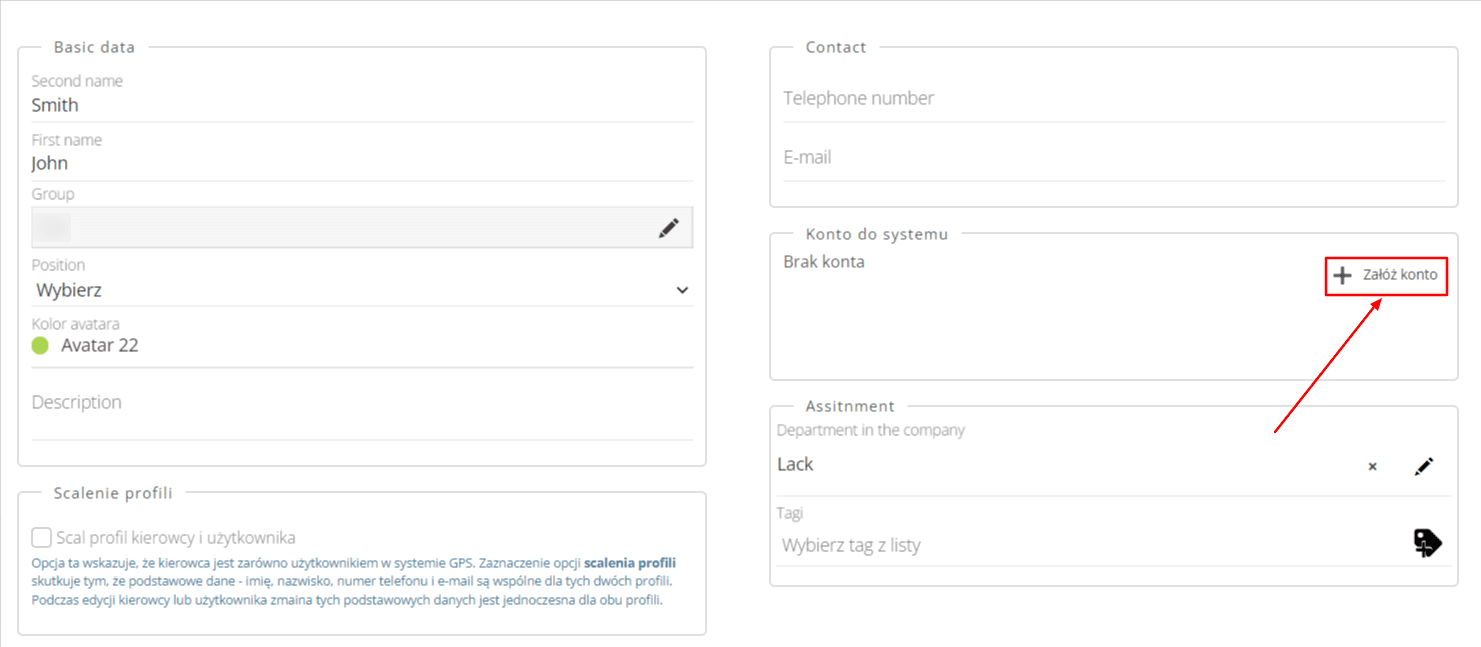Click the Basic data heading
Screen dimensions: 1481x647
point(94,47)
